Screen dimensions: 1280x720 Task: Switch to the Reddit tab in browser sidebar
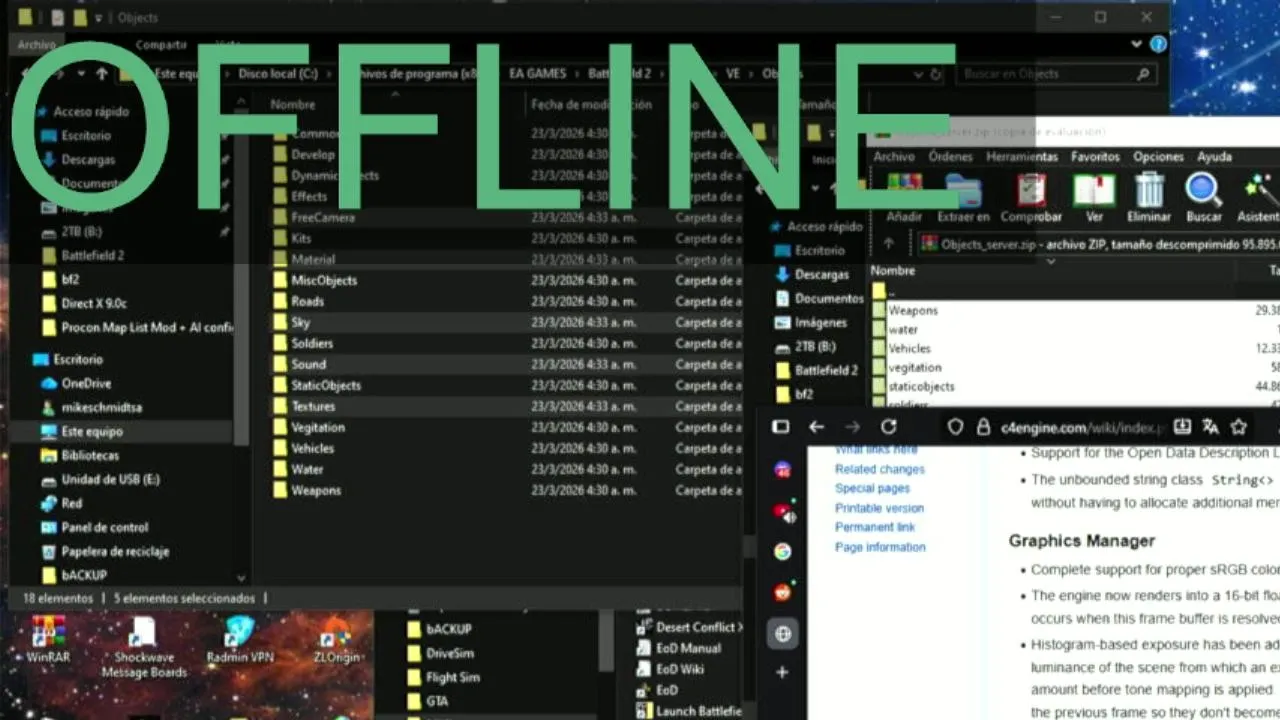click(782, 592)
